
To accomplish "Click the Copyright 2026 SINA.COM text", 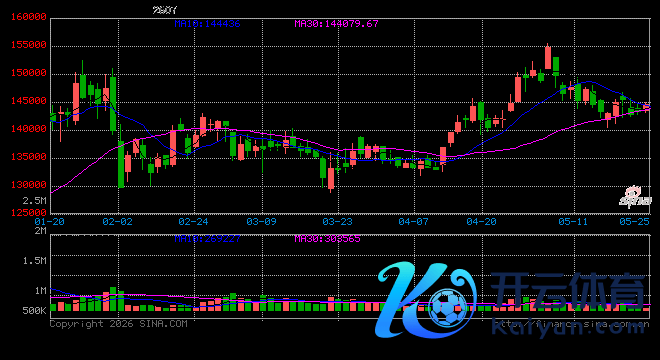I will 119,324.
